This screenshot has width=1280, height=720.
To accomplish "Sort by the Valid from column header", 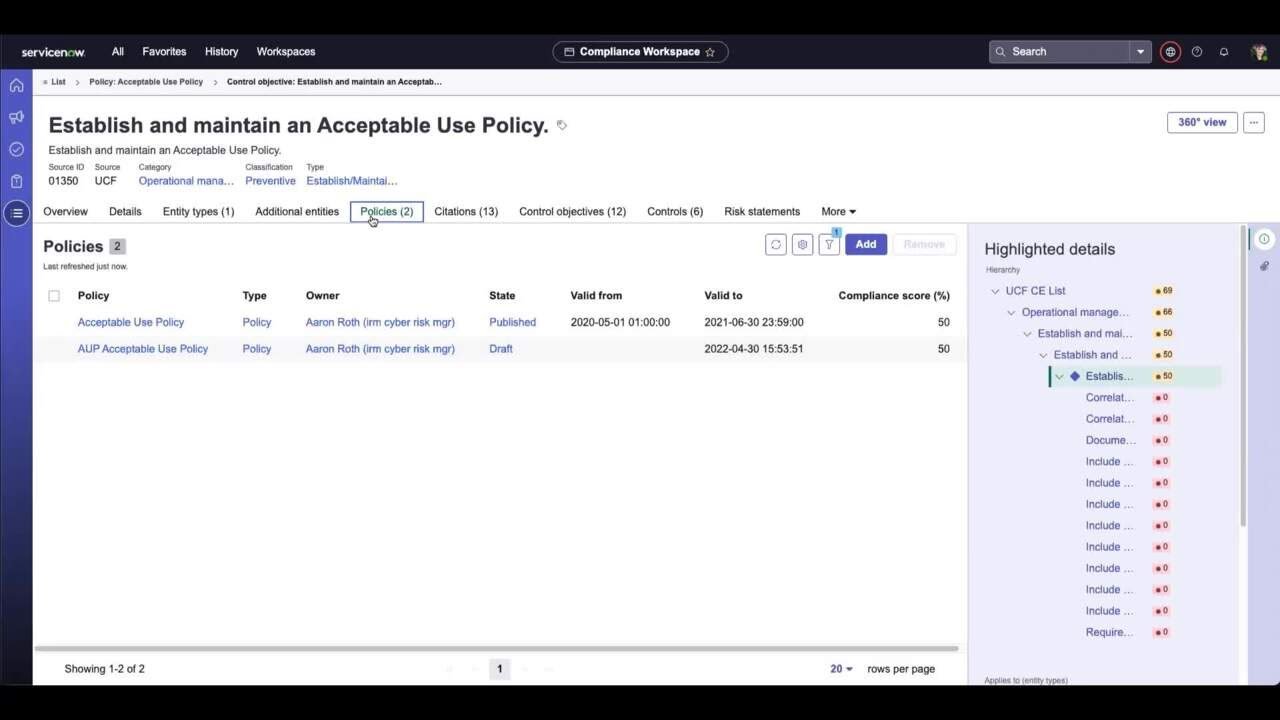I will click(596, 296).
